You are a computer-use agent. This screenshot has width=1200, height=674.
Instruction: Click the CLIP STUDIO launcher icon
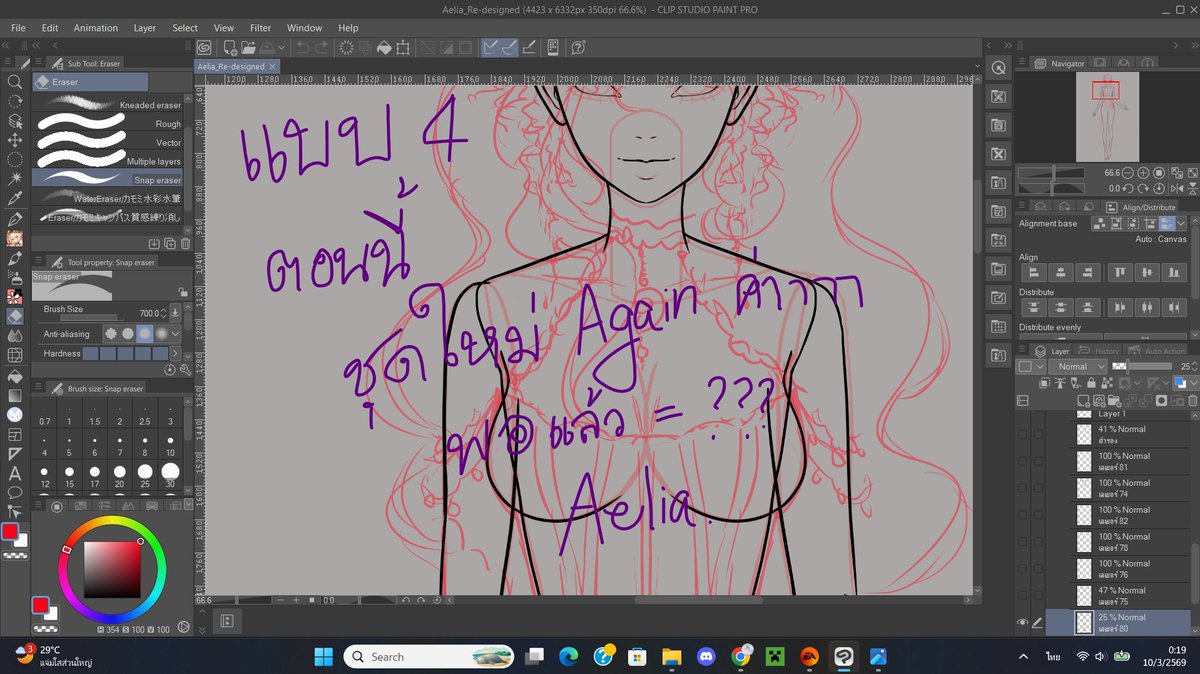pyautogui.click(x=204, y=47)
